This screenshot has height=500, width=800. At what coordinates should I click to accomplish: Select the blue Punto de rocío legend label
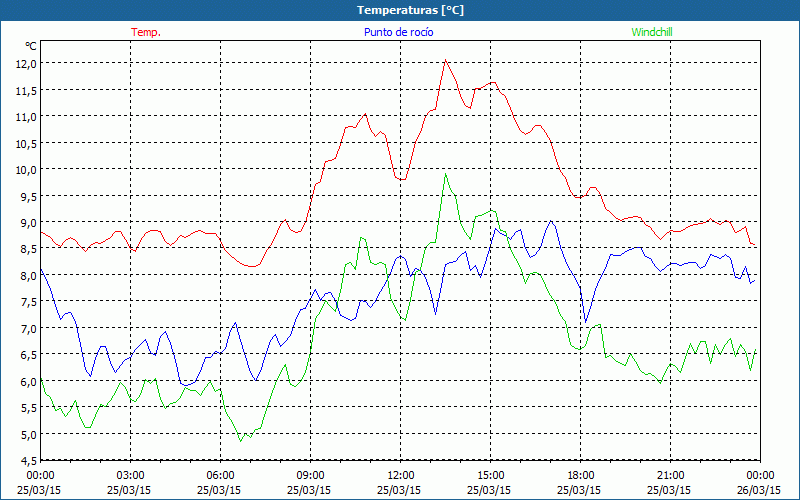[398, 32]
